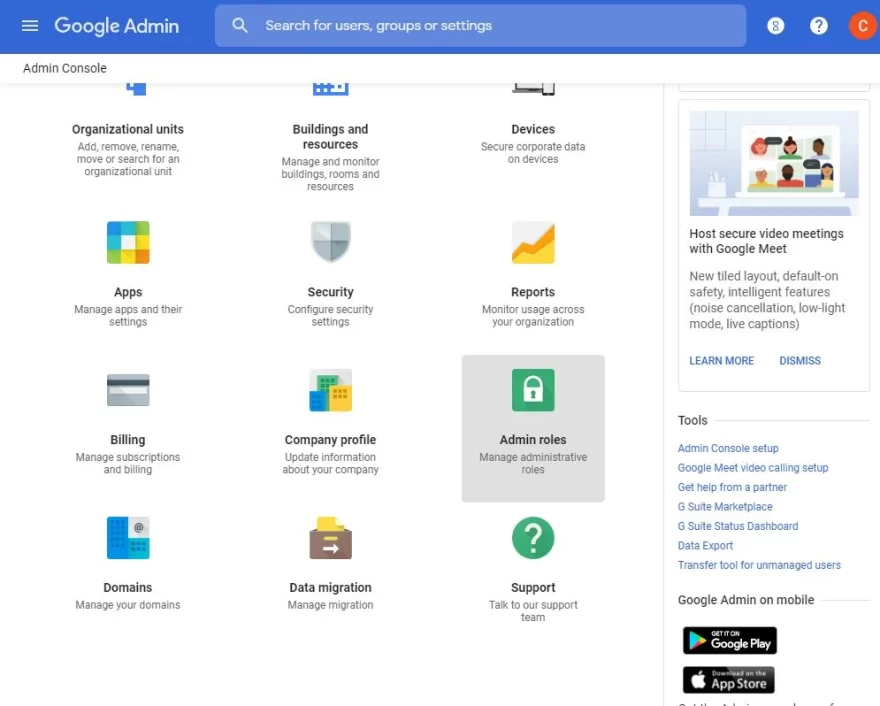The height and width of the screenshot is (706, 880).
Task: Click the green Support question icon
Action: pyautogui.click(x=533, y=538)
